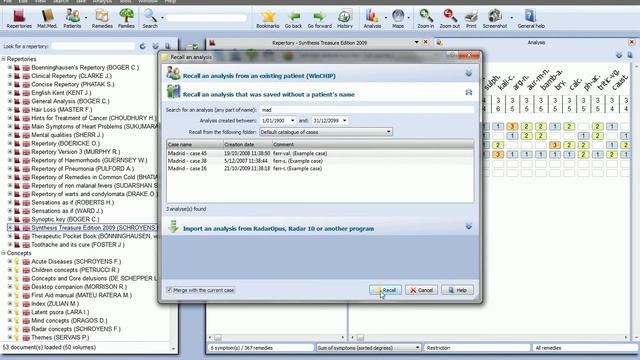This screenshot has width=640, height=360.
Task: Select Clinical Repertory (CLARKE J.) item
Action: point(71,76)
